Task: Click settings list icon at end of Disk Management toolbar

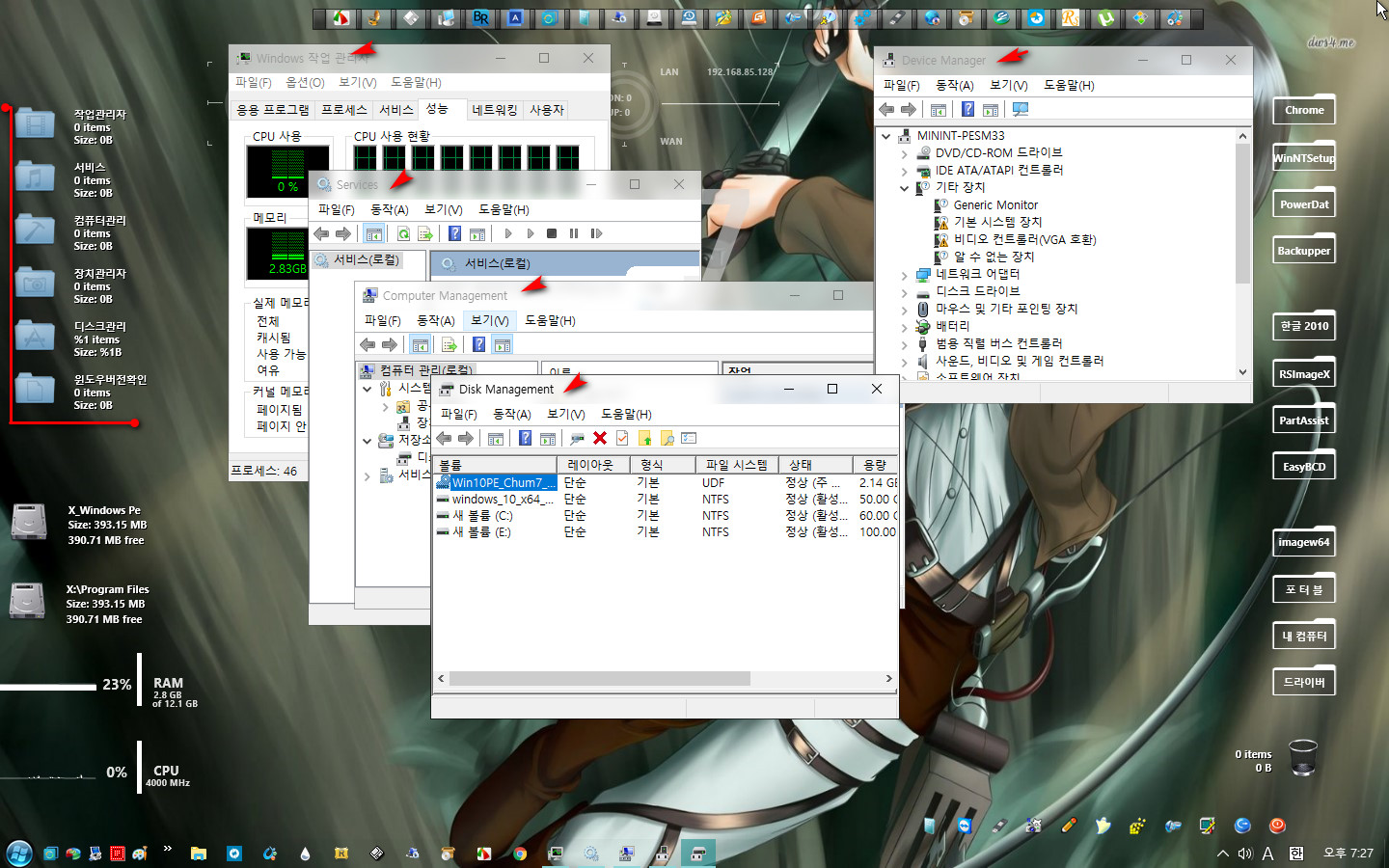Action: point(689,438)
